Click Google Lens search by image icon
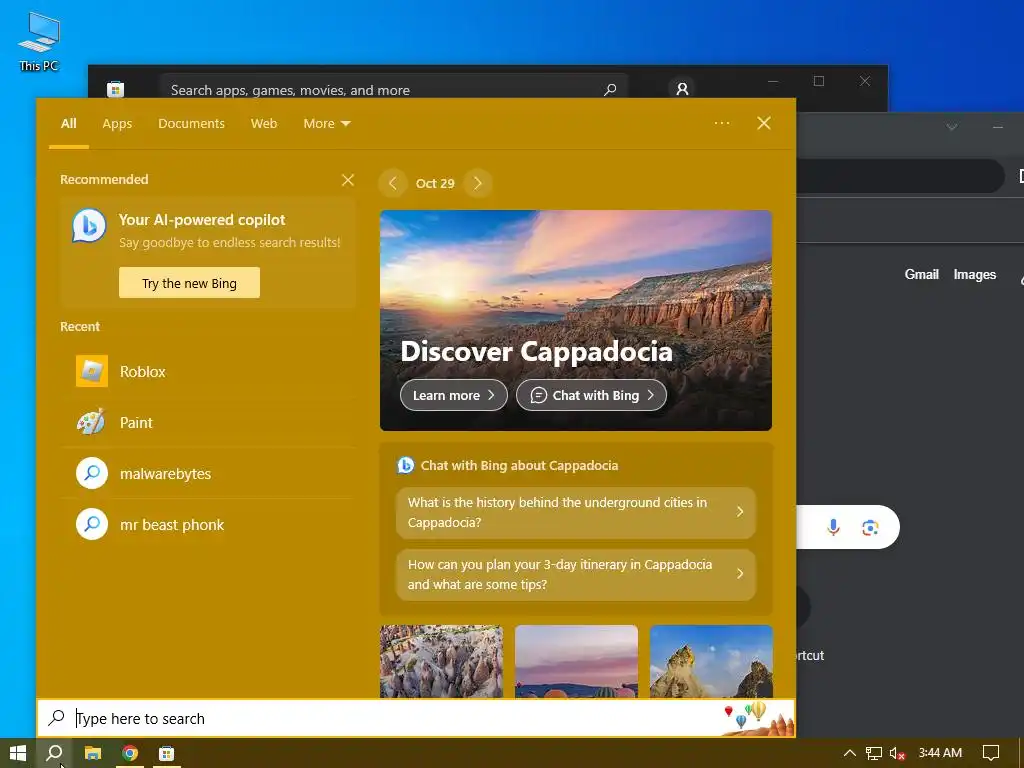1024x768 pixels. 870,527
